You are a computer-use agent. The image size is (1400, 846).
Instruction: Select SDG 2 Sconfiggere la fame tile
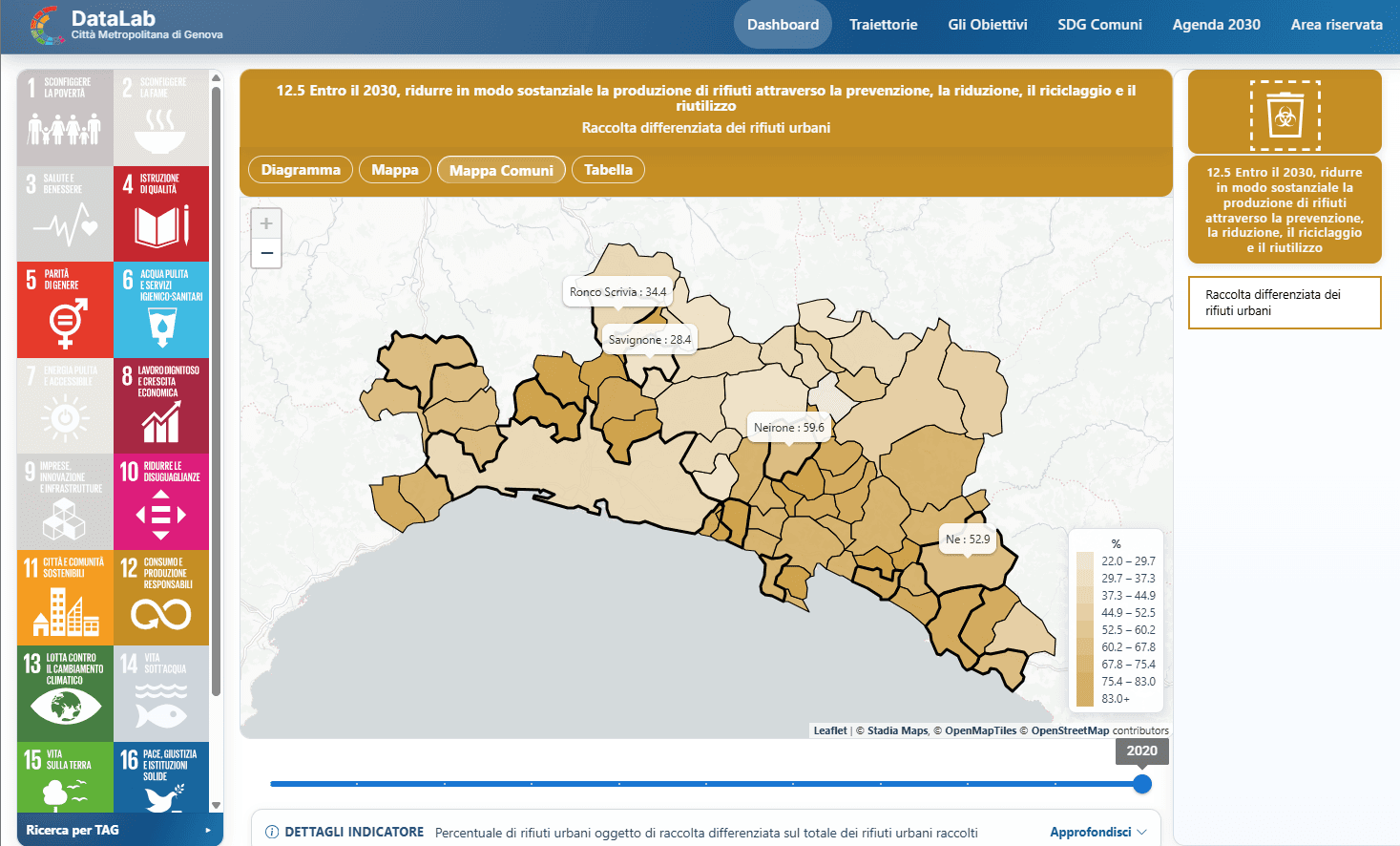pyautogui.click(x=161, y=117)
